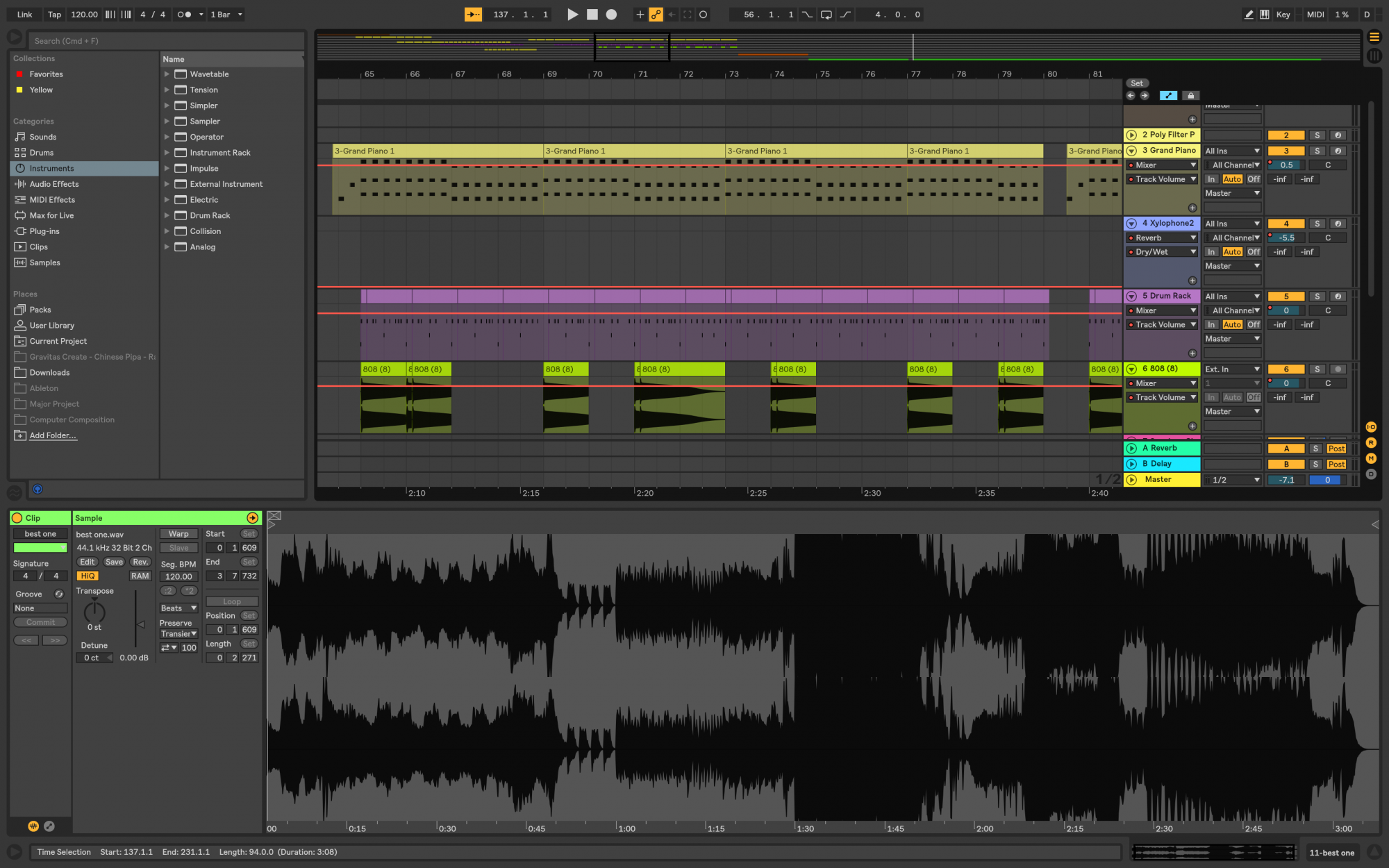Enable the Punch-Out switch icon
This screenshot has width=1389, height=868.
(845, 14)
